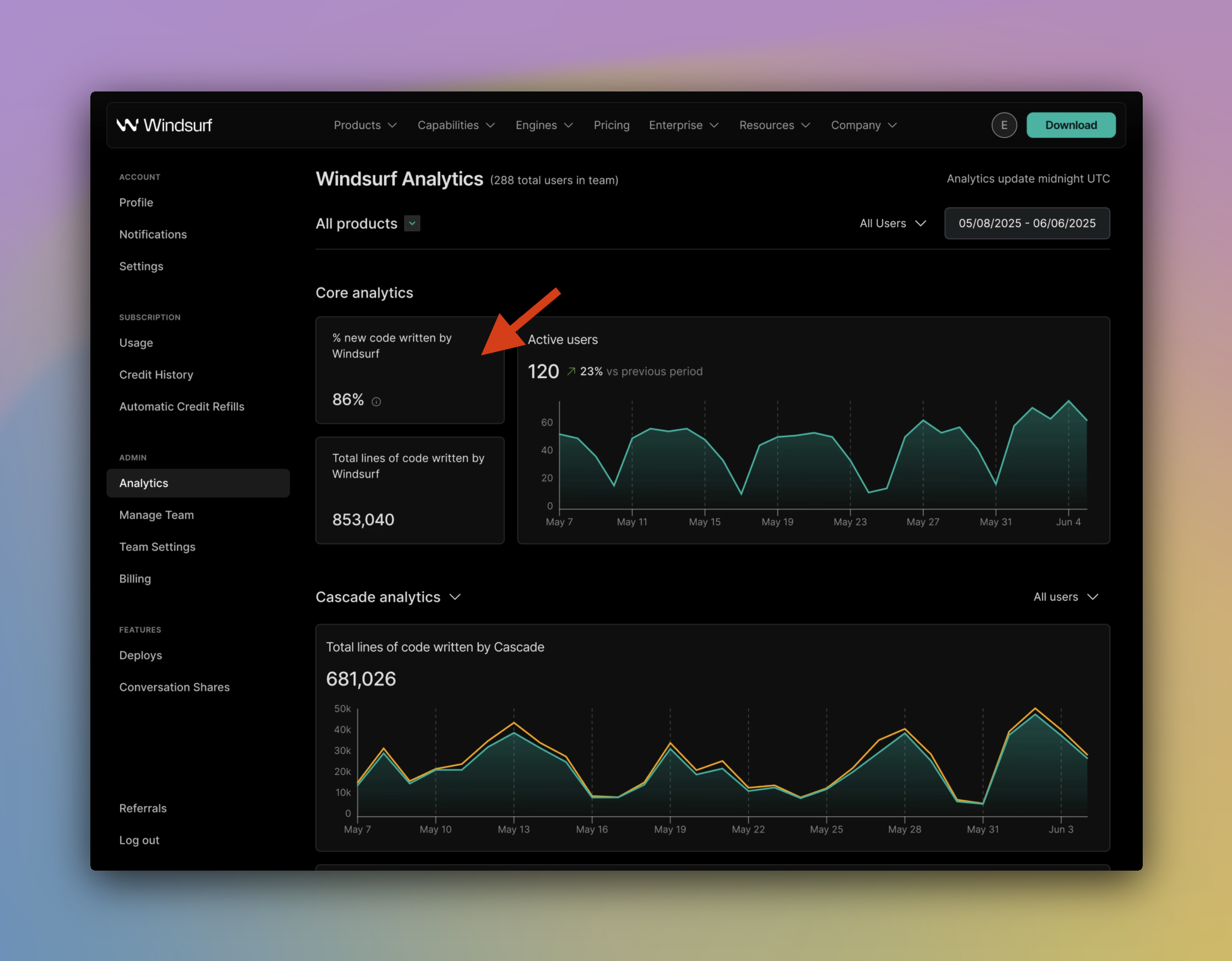The width and height of the screenshot is (1232, 961).
Task: Click the Download button
Action: [x=1070, y=125]
